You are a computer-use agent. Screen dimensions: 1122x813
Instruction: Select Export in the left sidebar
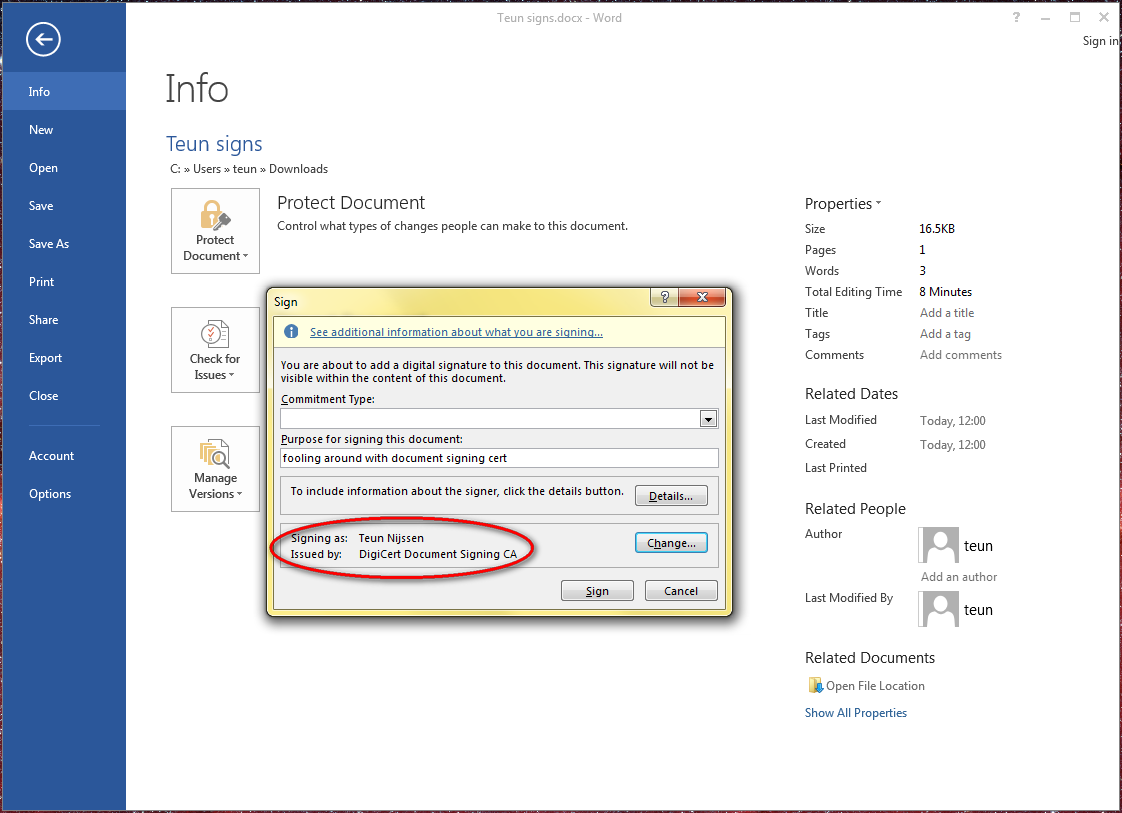tap(46, 358)
